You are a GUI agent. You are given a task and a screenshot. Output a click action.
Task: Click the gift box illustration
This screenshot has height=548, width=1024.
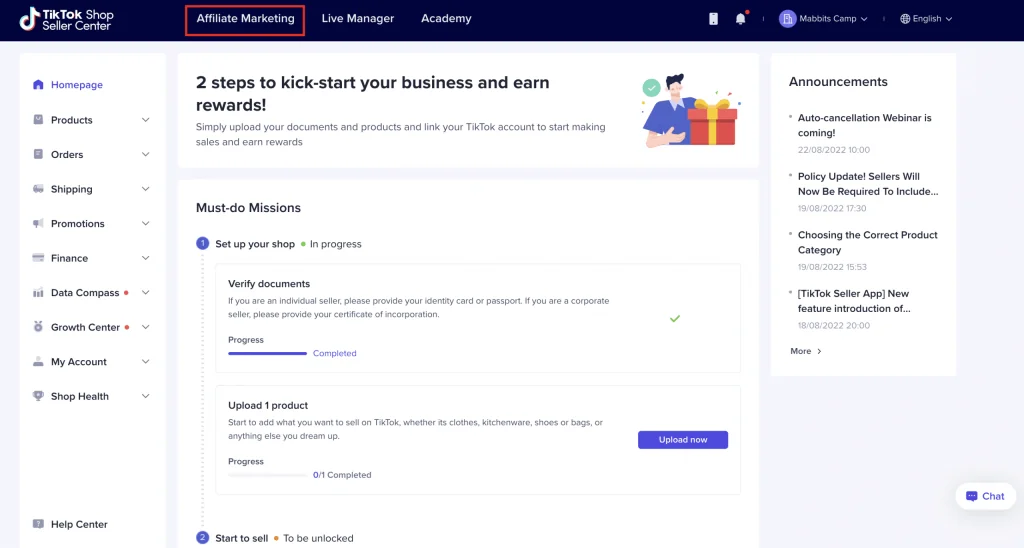coord(712,121)
